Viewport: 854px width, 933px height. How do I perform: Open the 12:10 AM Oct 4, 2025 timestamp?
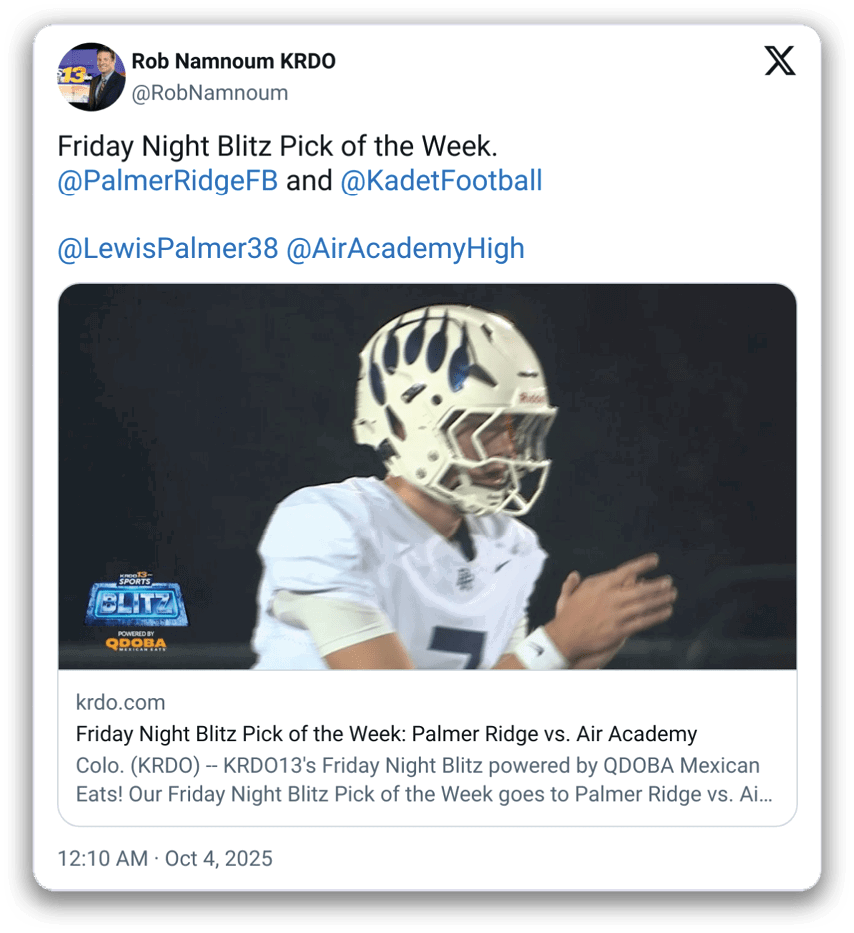[165, 859]
